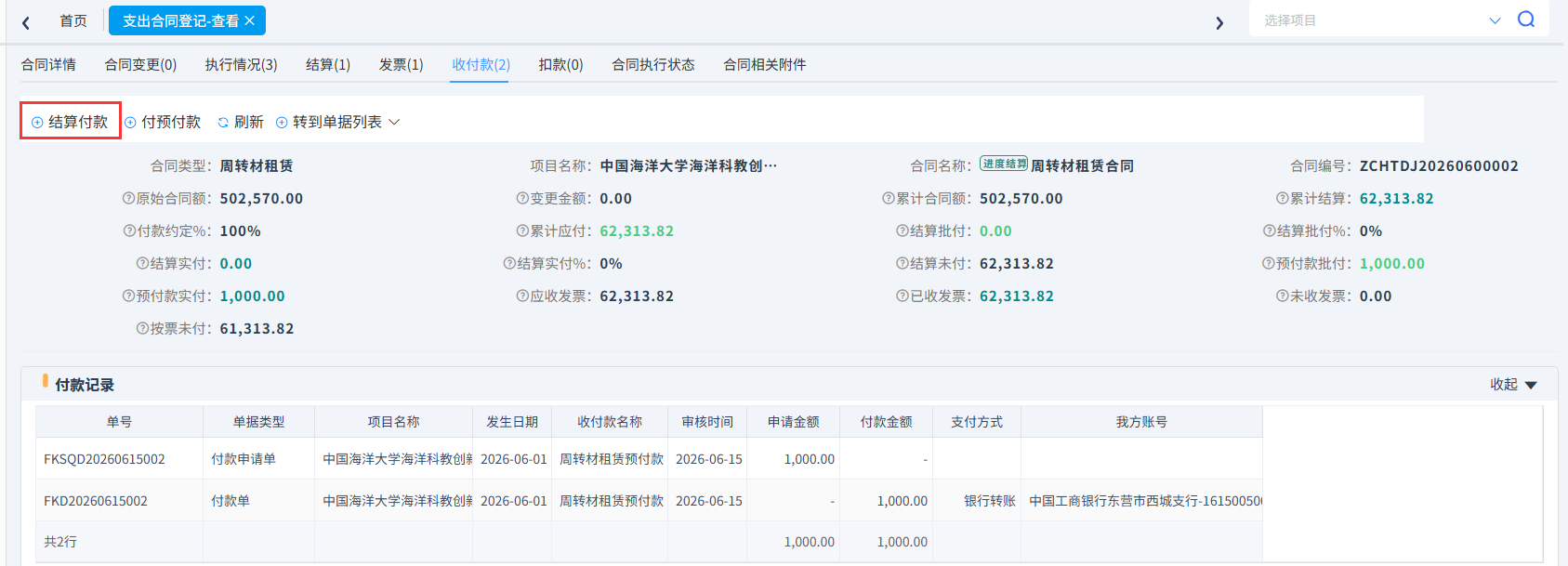
Task: Click the 刷新 refresh button
Action: pos(241,122)
